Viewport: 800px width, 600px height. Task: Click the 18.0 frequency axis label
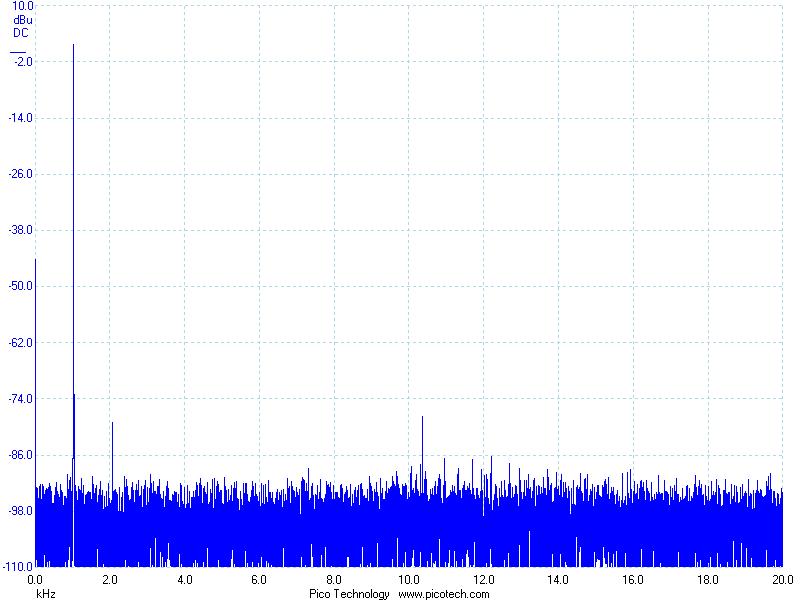point(708,580)
